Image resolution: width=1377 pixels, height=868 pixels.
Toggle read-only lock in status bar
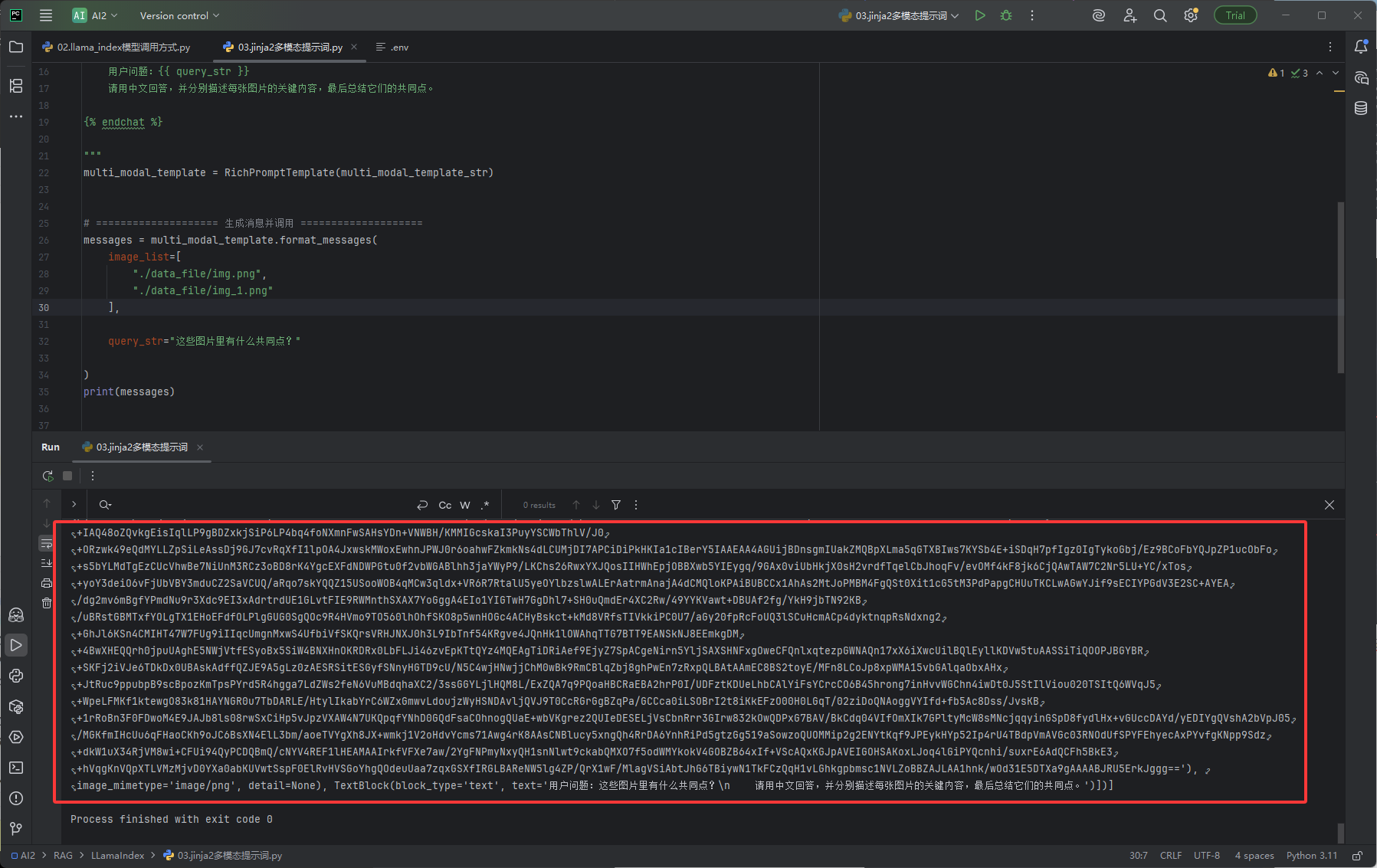[x=1357, y=856]
